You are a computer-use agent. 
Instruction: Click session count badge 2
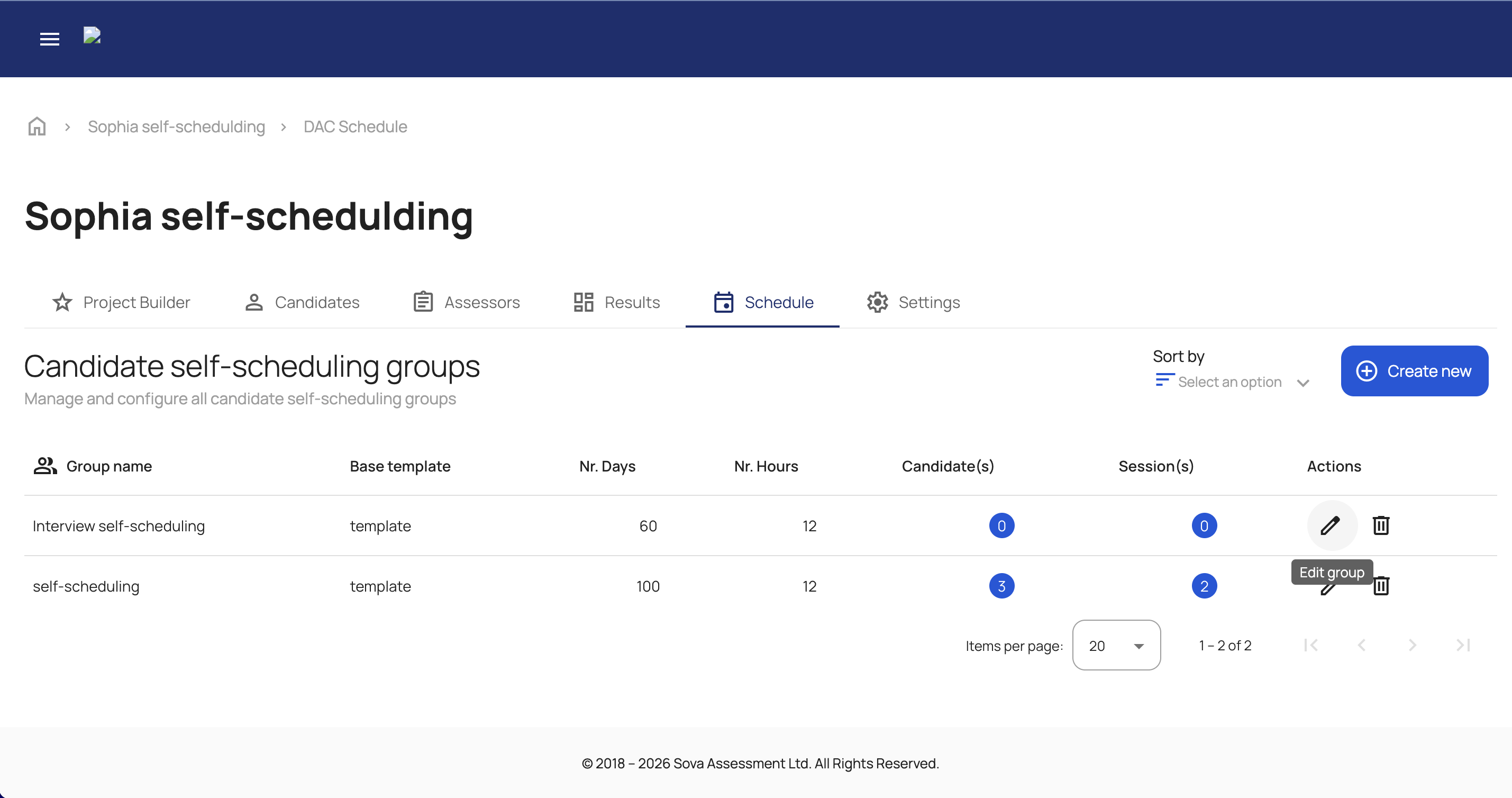pyautogui.click(x=1204, y=586)
